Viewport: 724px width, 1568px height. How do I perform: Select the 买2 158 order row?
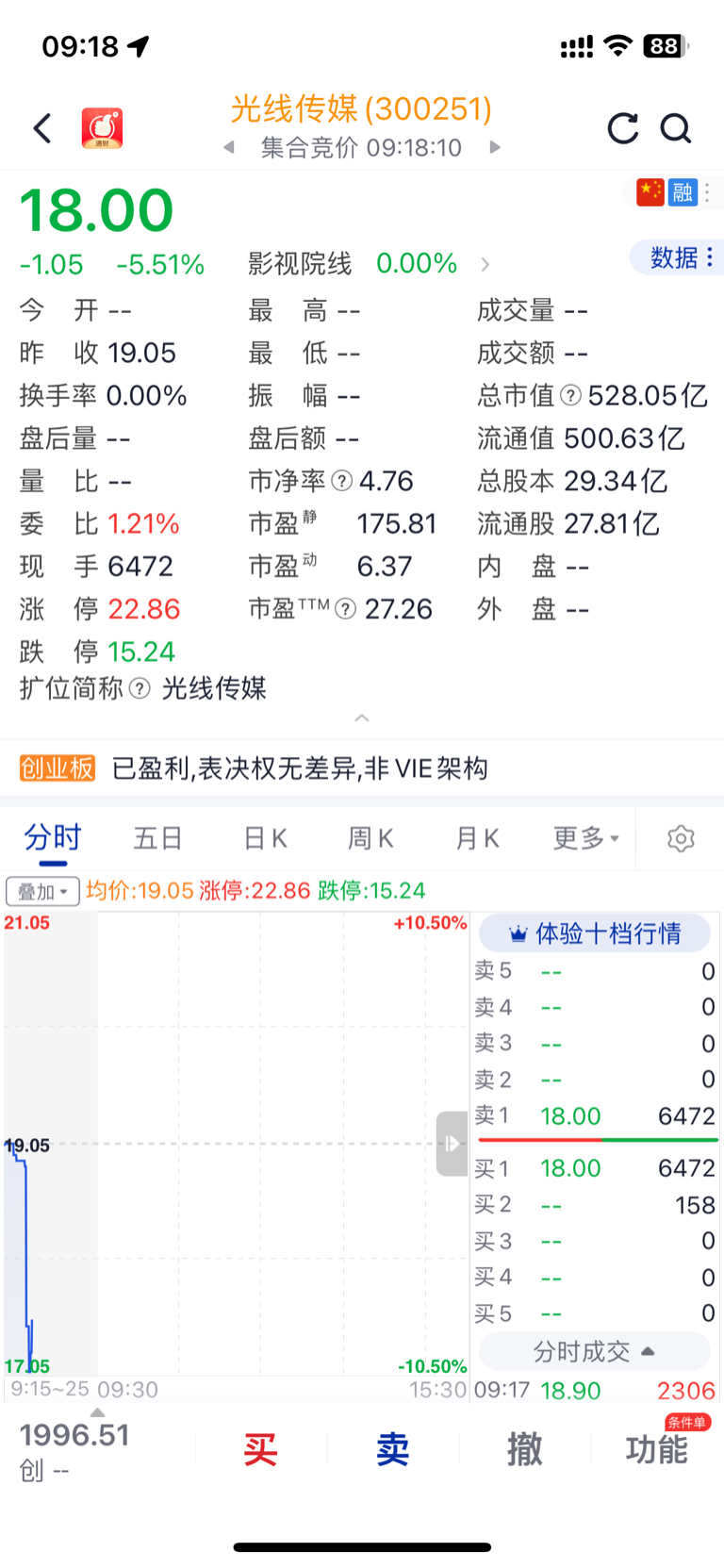595,1205
